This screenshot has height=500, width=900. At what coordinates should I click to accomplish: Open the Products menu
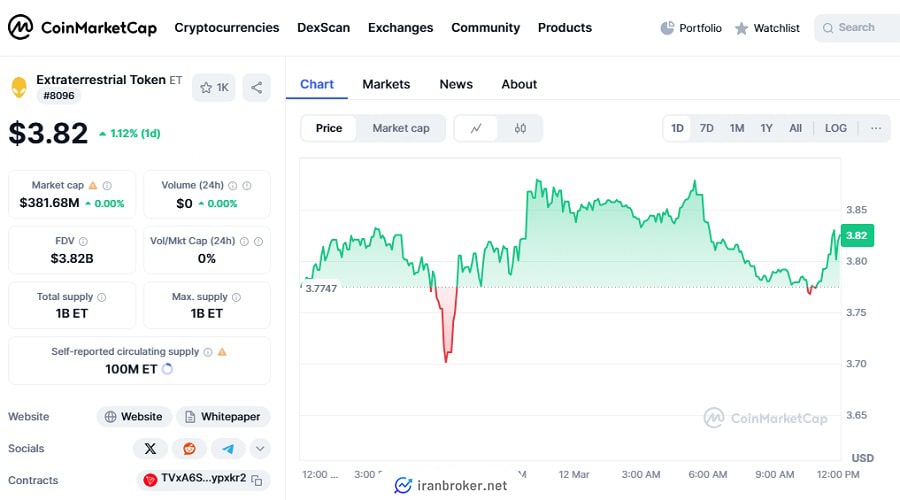pos(565,28)
